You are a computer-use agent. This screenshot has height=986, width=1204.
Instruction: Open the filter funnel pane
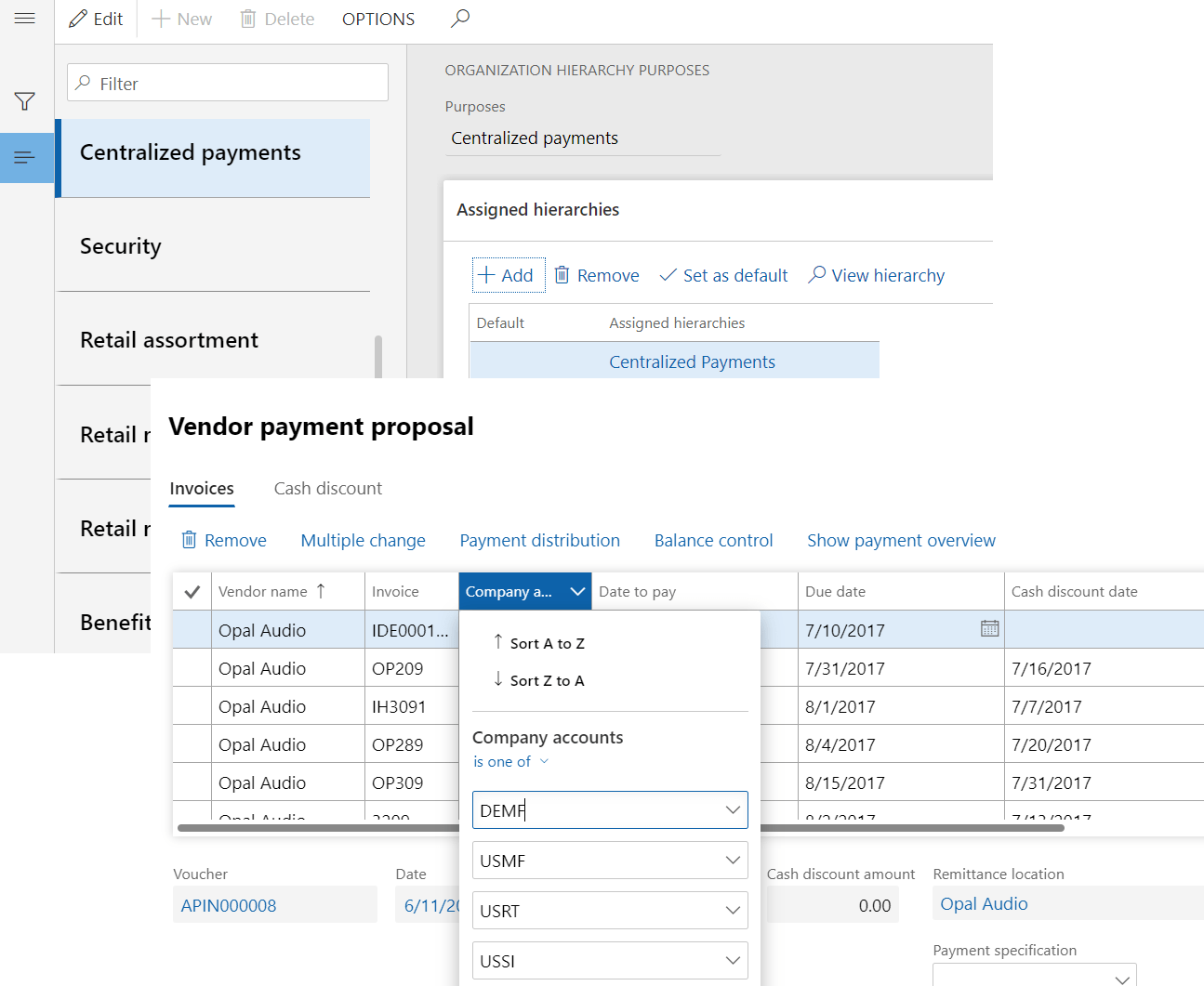[25, 101]
